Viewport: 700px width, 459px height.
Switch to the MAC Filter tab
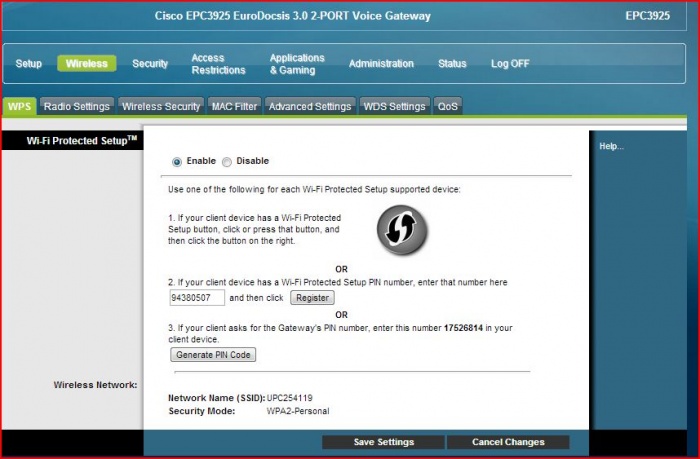pos(234,106)
